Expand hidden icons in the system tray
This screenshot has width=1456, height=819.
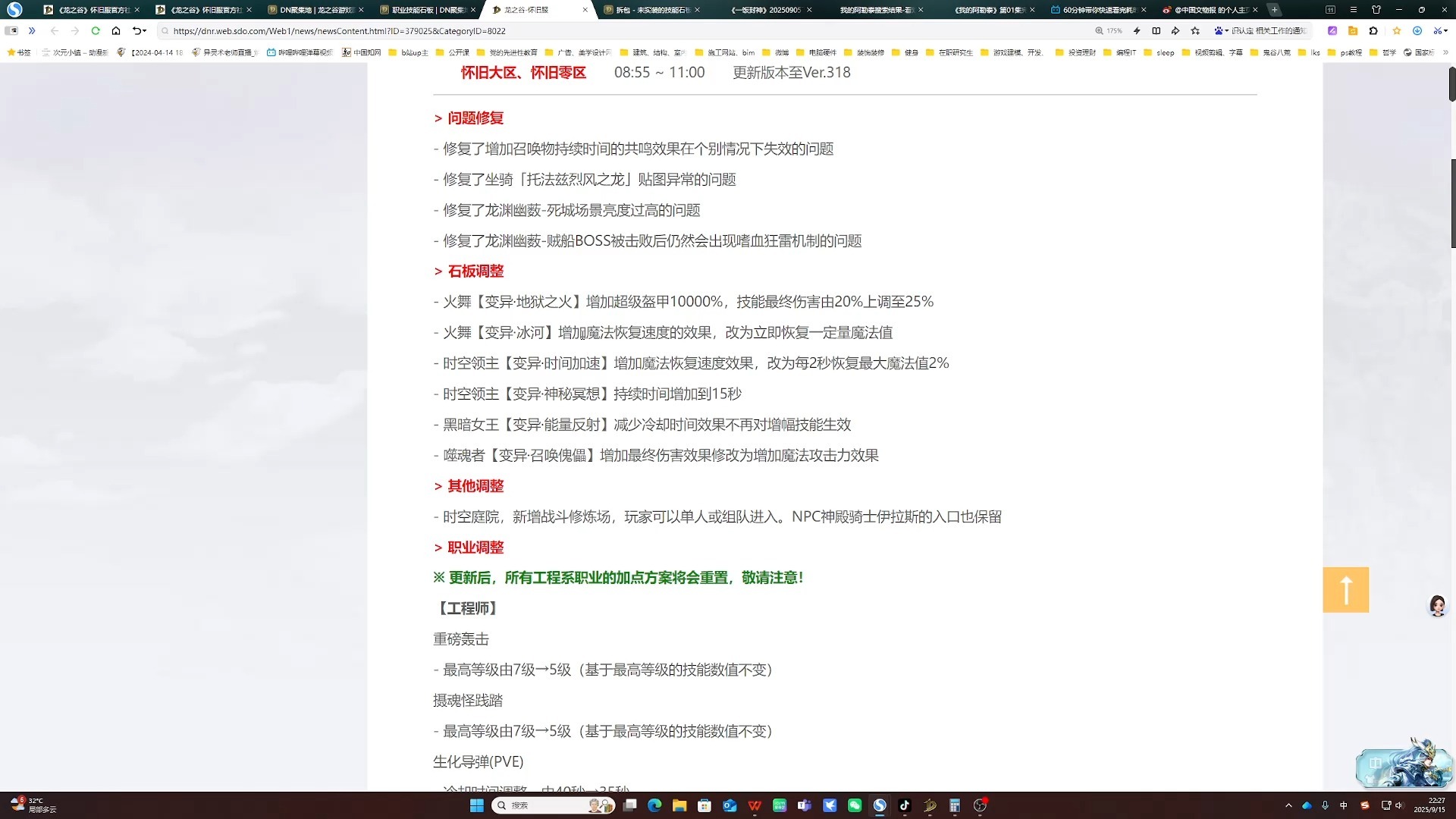(x=1288, y=805)
